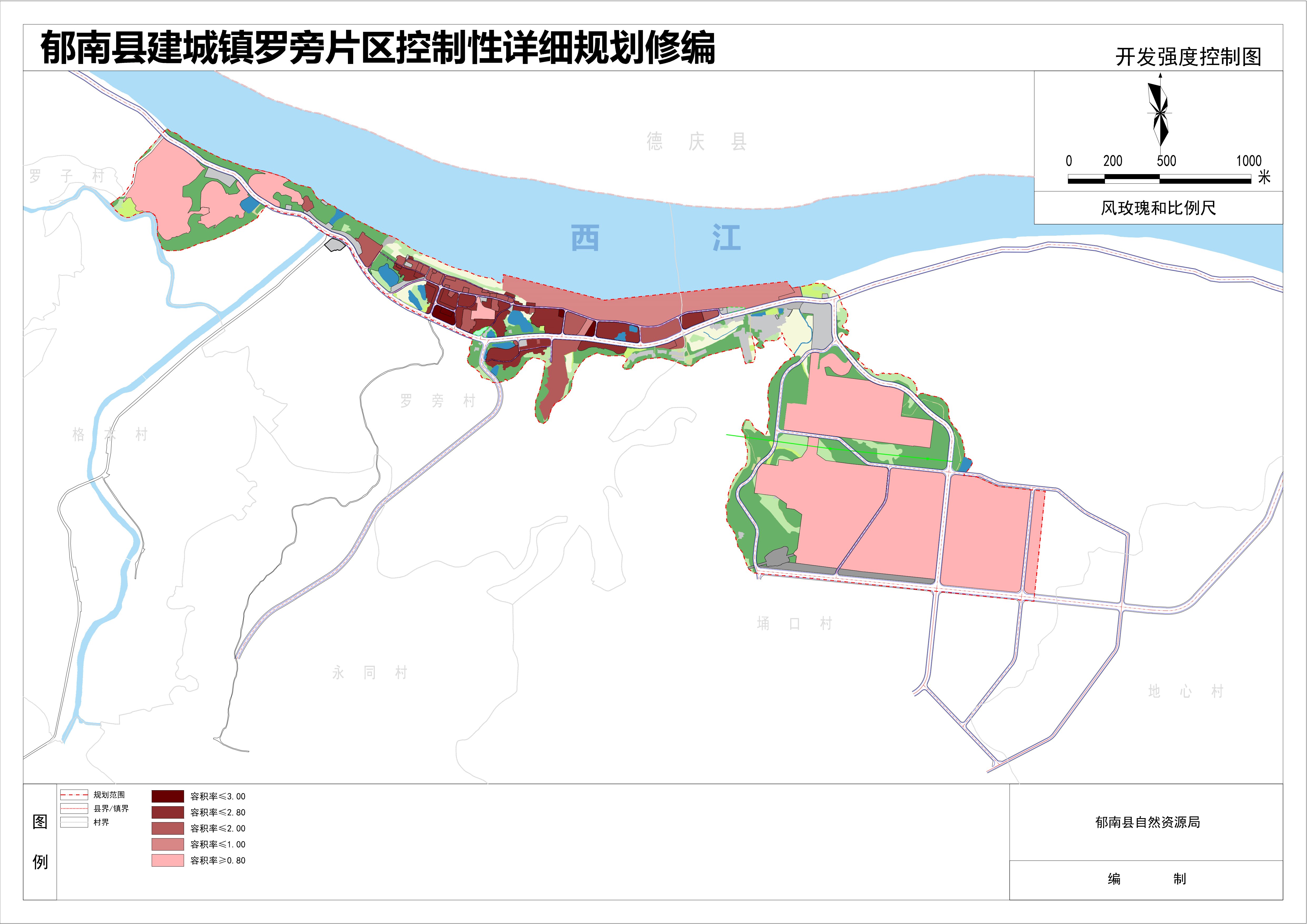The width and height of the screenshot is (1307, 924).
Task: Click the 规划范围 legend line symbol
Action: pos(73,795)
